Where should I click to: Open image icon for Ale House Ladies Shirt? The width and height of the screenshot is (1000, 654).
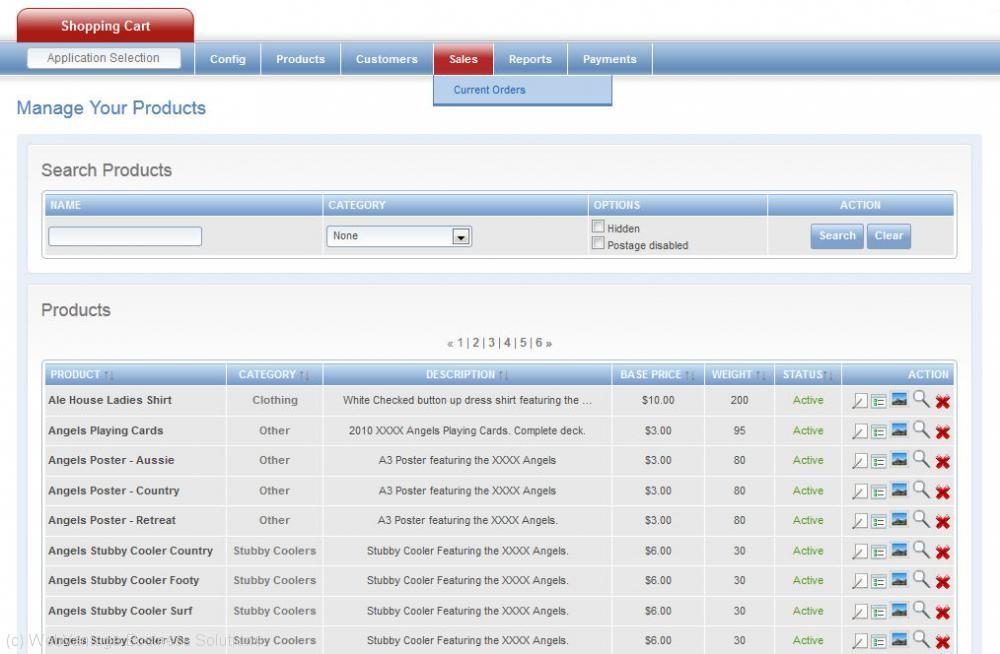point(900,400)
